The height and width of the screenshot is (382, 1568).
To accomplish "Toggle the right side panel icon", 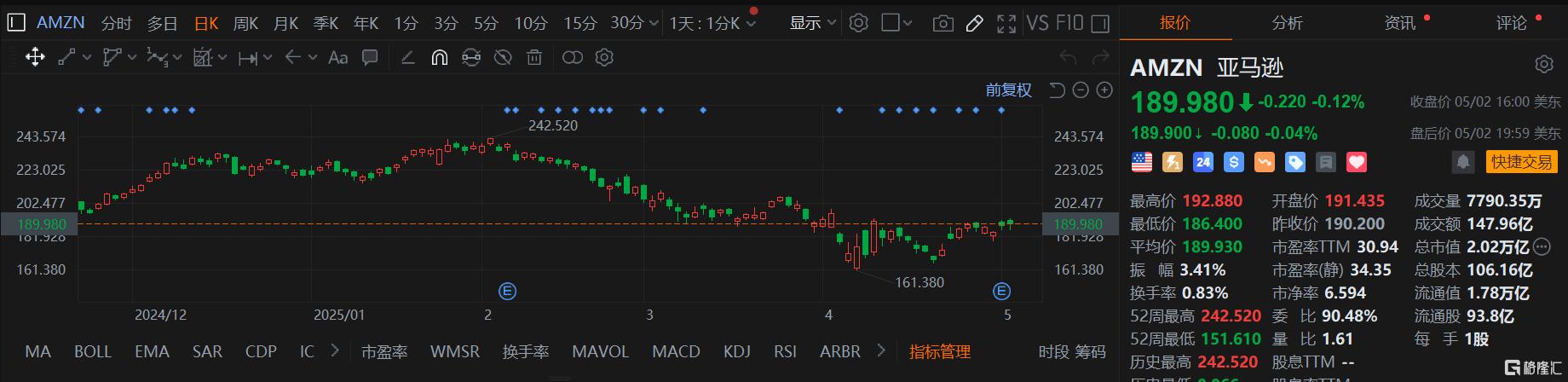I will 1100,24.
